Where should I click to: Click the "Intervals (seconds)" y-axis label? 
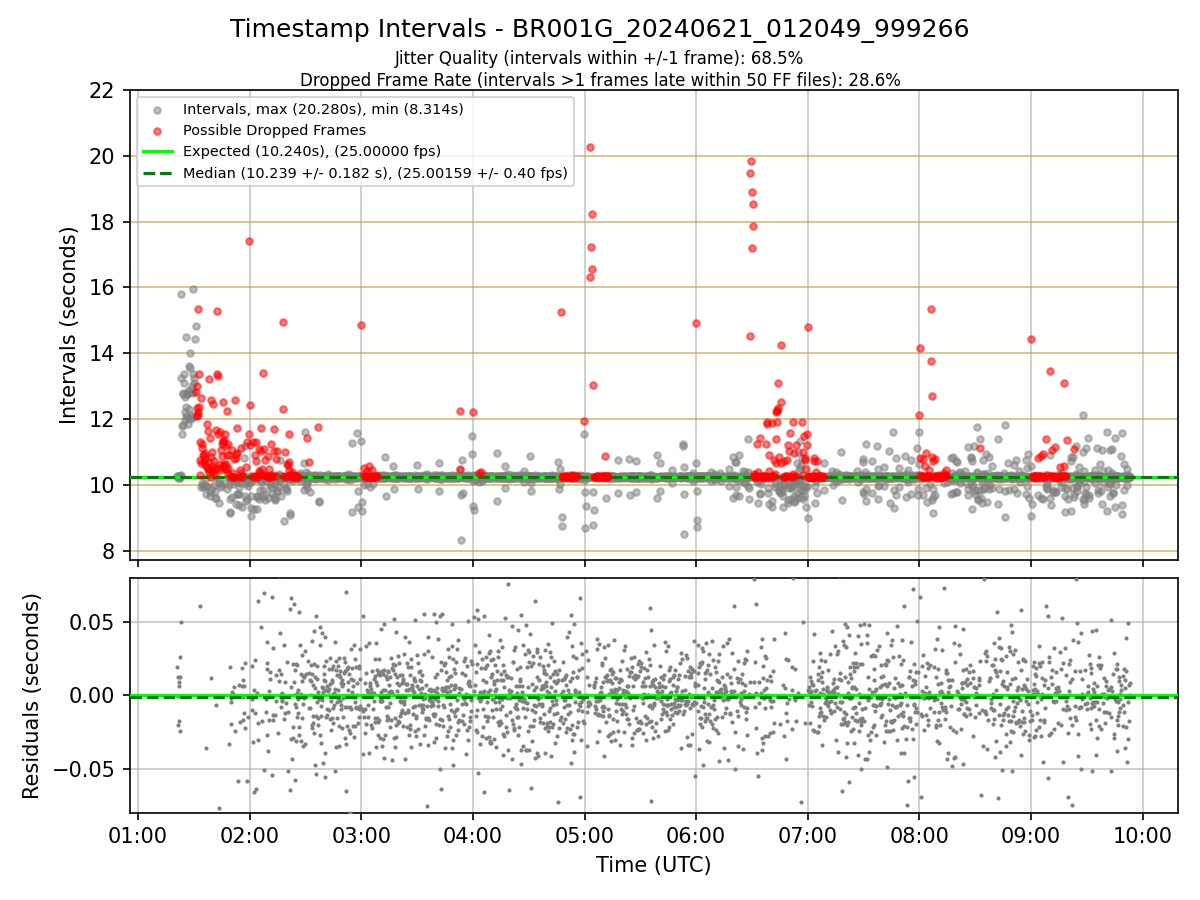[68, 325]
